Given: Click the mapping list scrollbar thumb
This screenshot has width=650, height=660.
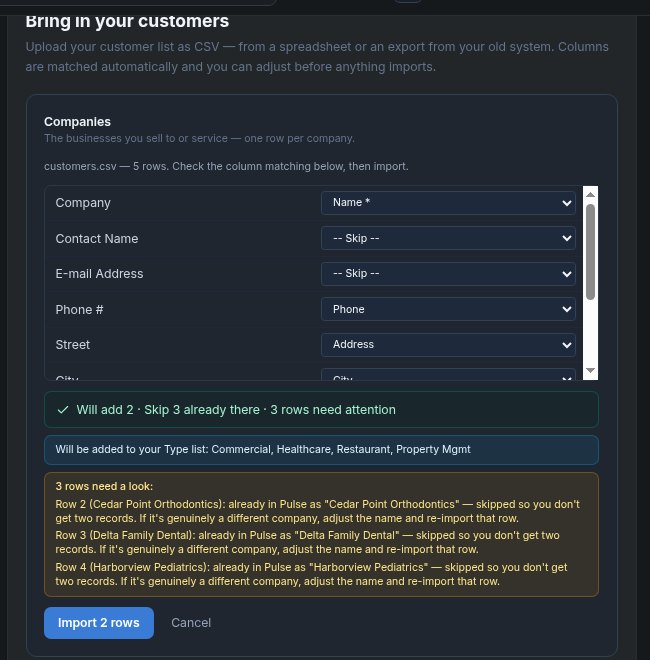Looking at the screenshot, I should pos(590,252).
